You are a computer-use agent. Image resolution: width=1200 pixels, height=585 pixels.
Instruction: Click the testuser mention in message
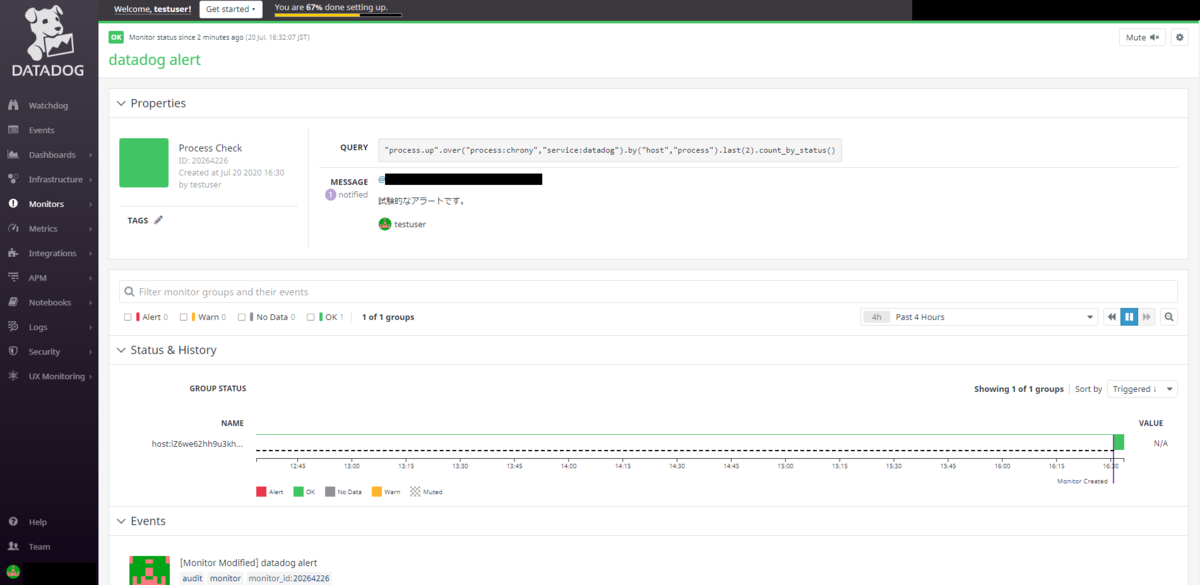point(410,225)
